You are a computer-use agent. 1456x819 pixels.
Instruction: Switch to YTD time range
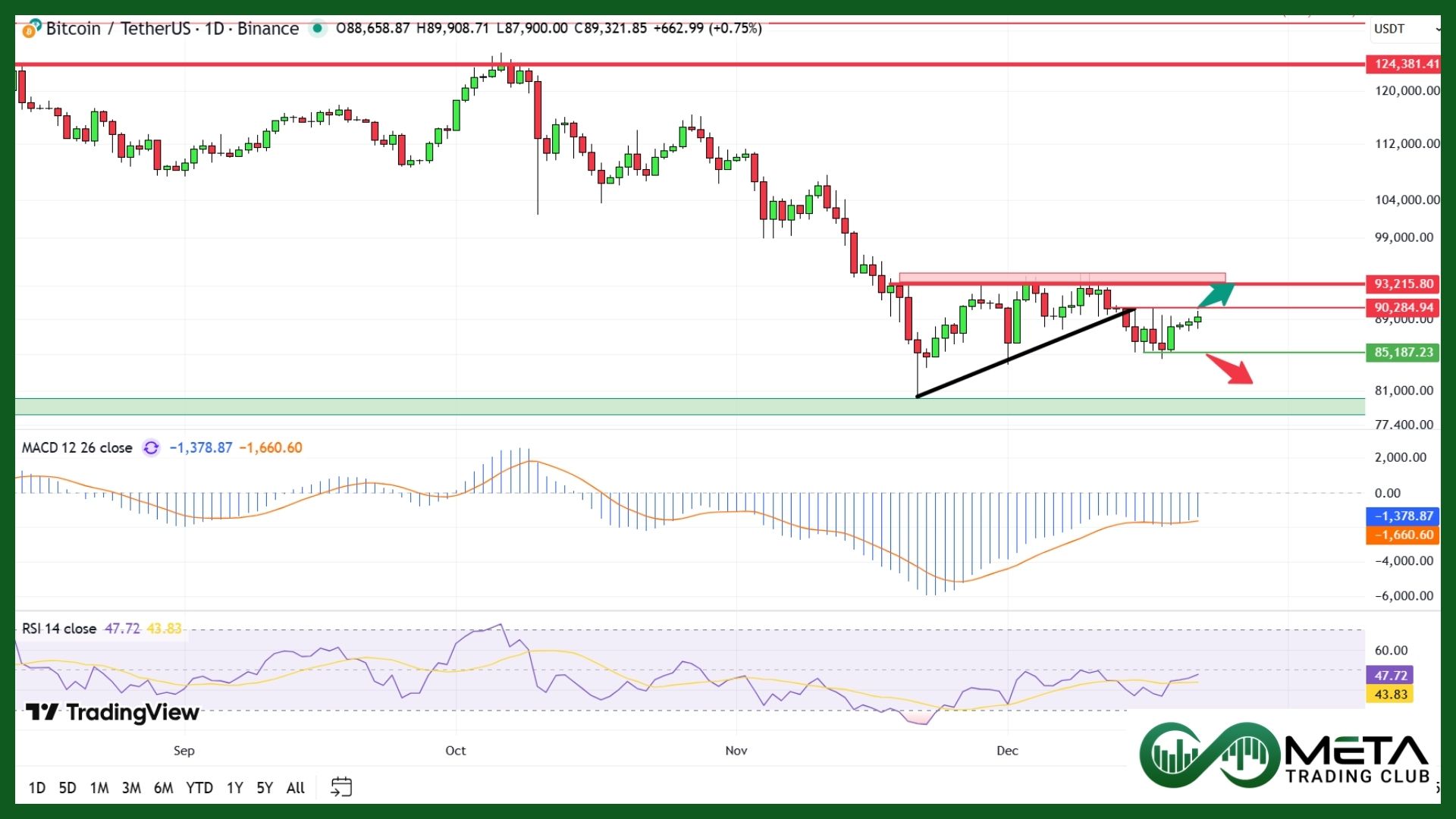(199, 788)
